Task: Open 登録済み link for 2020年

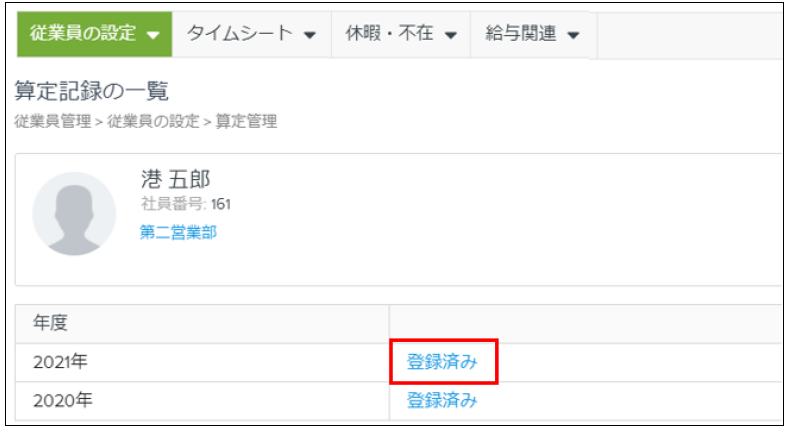Action: (x=442, y=400)
